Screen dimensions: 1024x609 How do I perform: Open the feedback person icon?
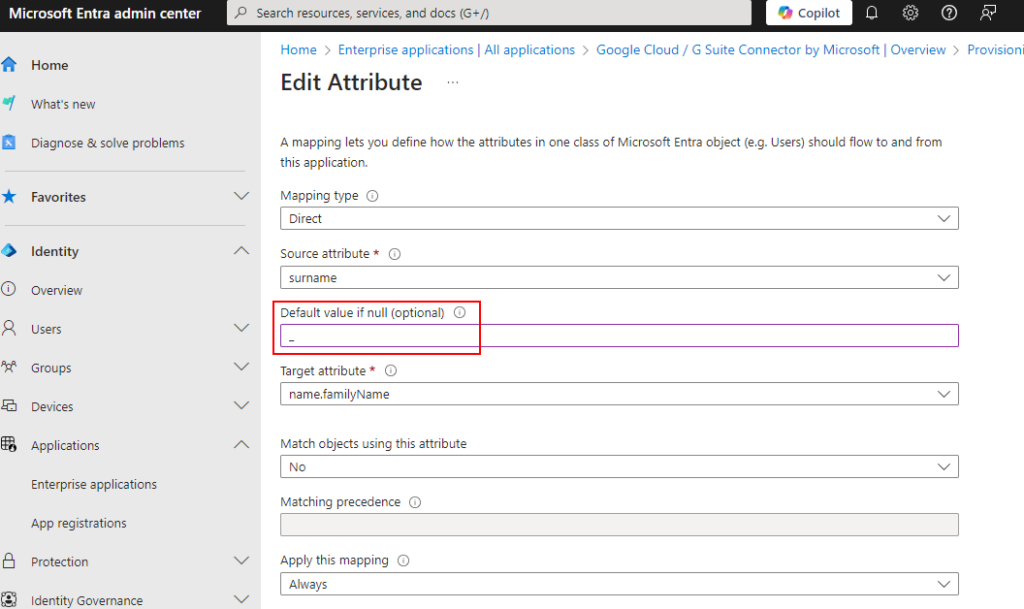click(988, 13)
